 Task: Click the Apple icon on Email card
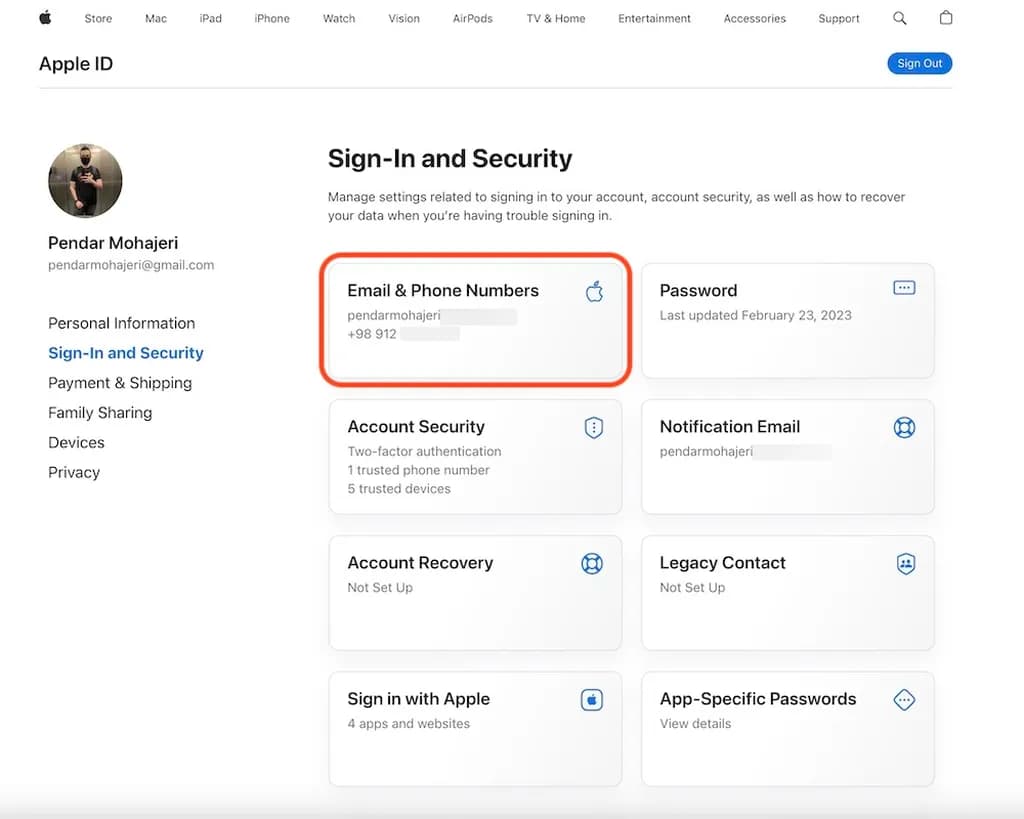tap(594, 291)
